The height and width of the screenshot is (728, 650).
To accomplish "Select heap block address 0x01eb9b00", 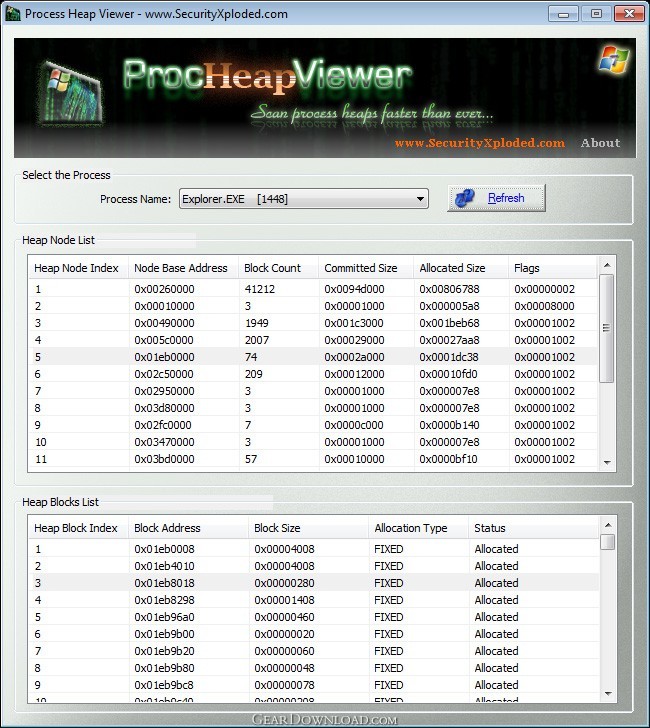I will click(x=164, y=634).
